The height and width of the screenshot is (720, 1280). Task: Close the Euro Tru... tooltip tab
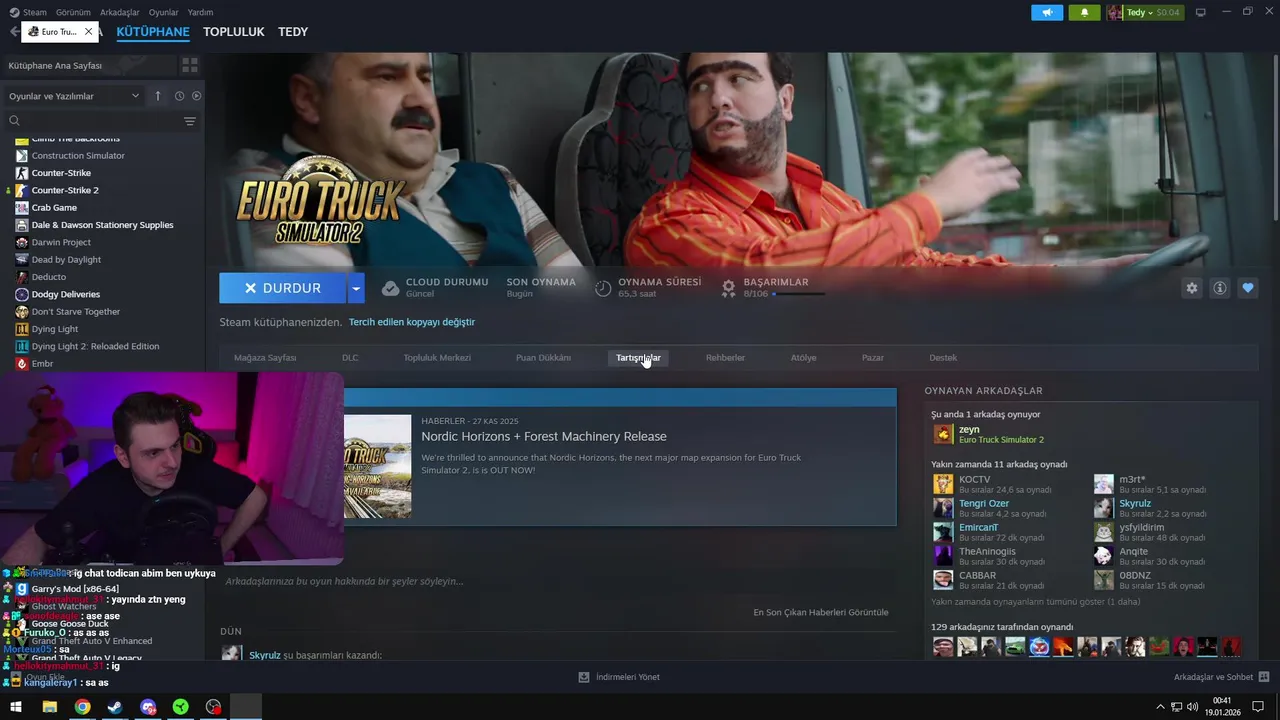click(88, 32)
